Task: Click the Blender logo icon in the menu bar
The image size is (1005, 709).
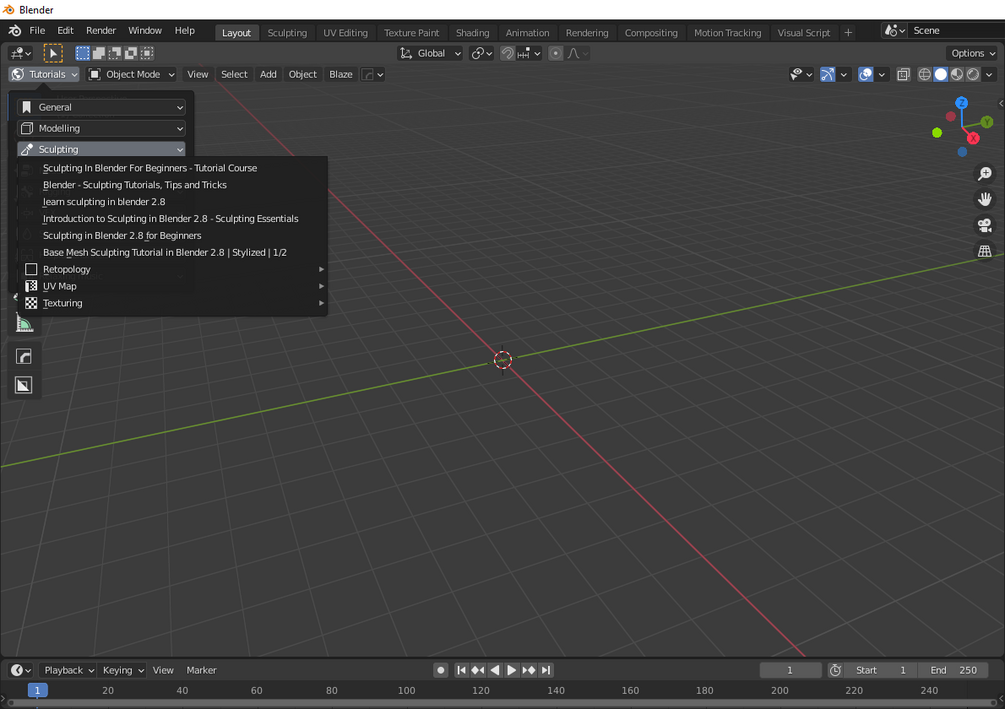Action: click(15, 31)
